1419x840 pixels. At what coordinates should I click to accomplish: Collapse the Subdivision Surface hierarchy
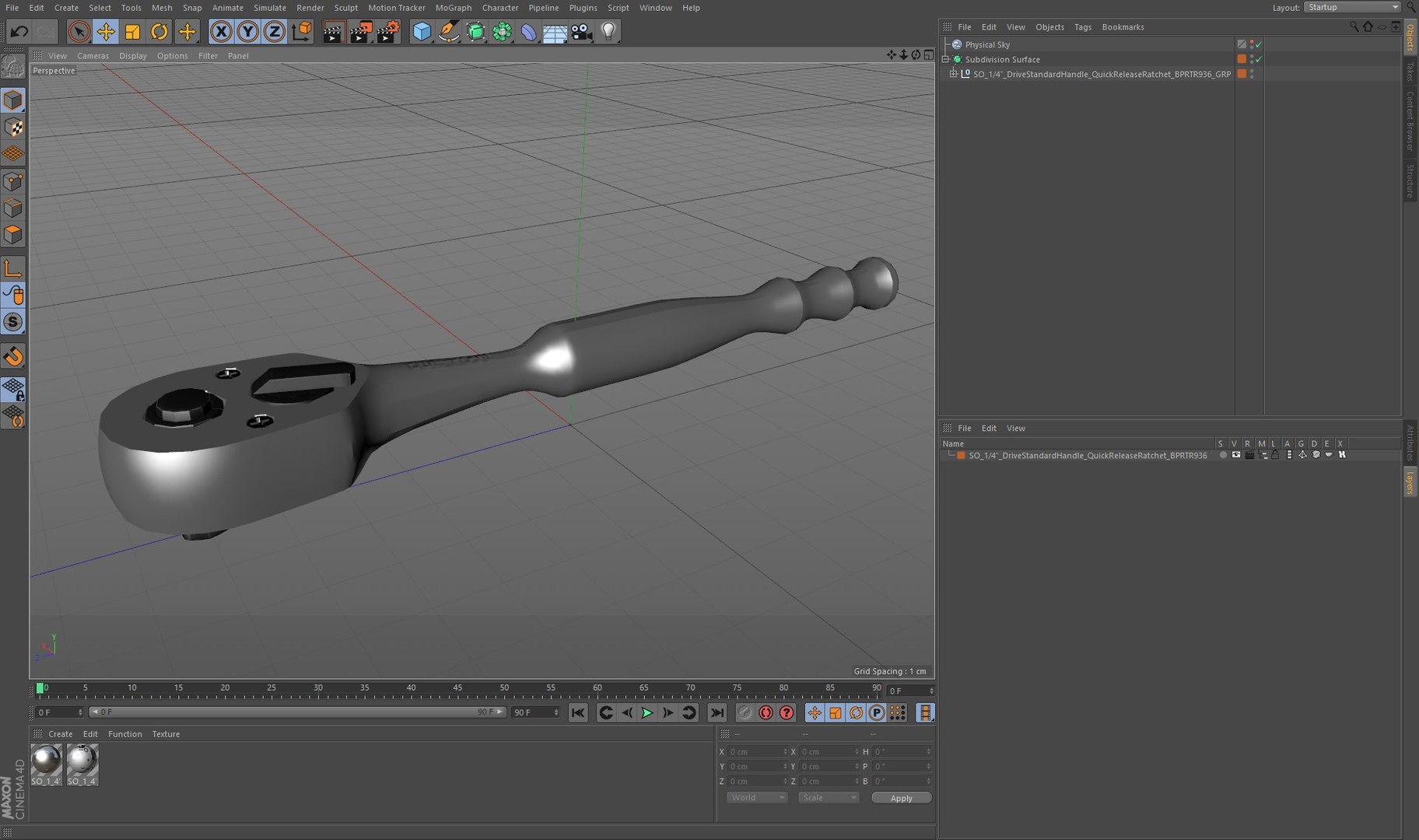[x=946, y=59]
